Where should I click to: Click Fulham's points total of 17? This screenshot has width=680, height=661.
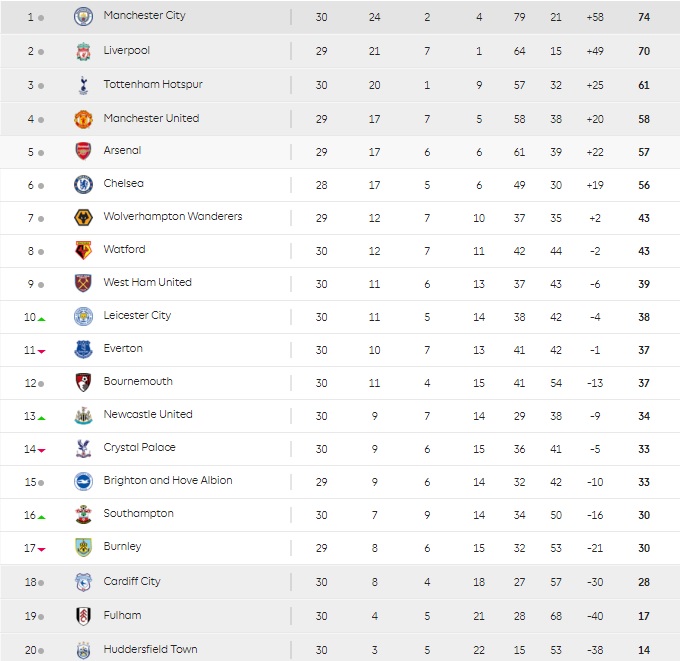[x=644, y=616]
